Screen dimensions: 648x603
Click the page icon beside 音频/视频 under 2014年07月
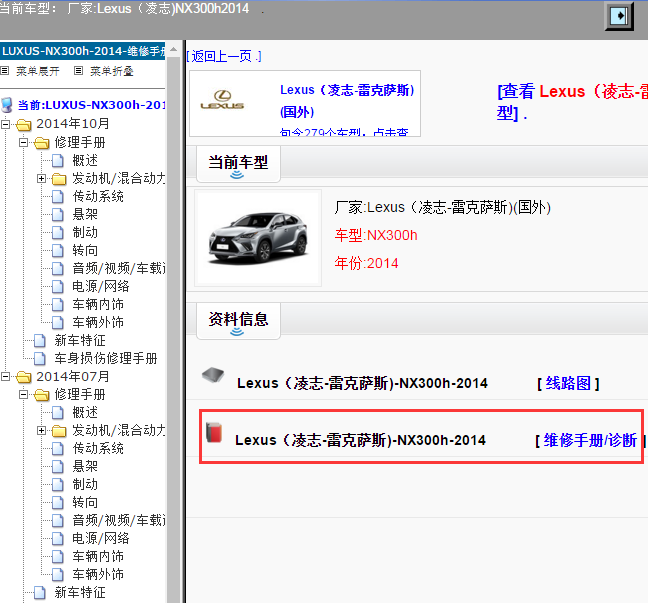58,520
